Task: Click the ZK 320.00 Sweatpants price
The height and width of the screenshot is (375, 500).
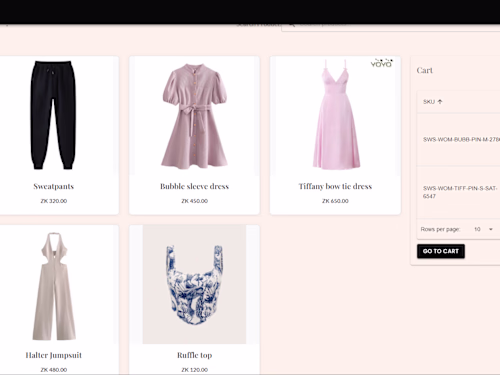Action: (54, 201)
